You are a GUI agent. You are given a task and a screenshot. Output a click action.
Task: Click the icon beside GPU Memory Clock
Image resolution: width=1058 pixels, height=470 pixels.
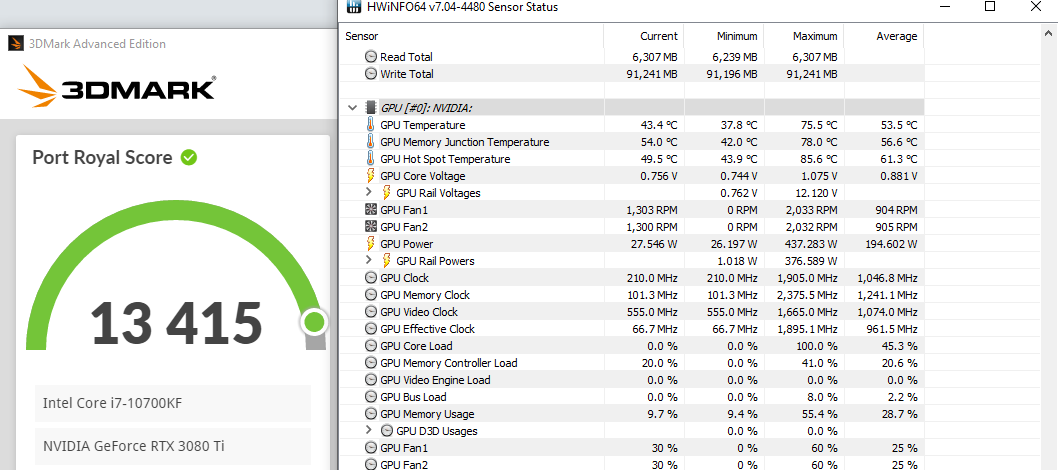tap(370, 295)
